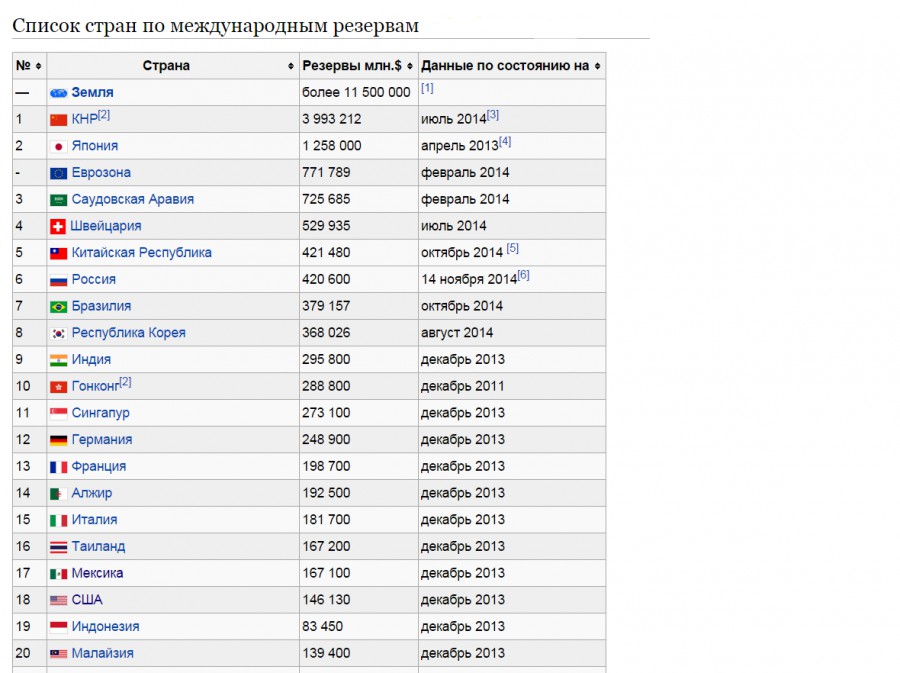The width and height of the screenshot is (900, 673).
Task: Open the Земля link
Action: pyautogui.click(x=92, y=92)
